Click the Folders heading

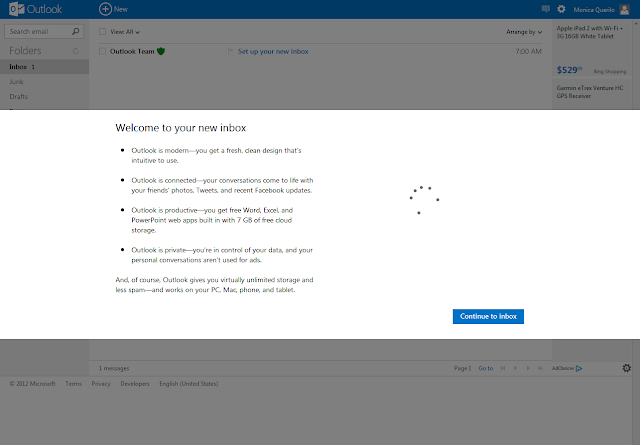point(25,51)
